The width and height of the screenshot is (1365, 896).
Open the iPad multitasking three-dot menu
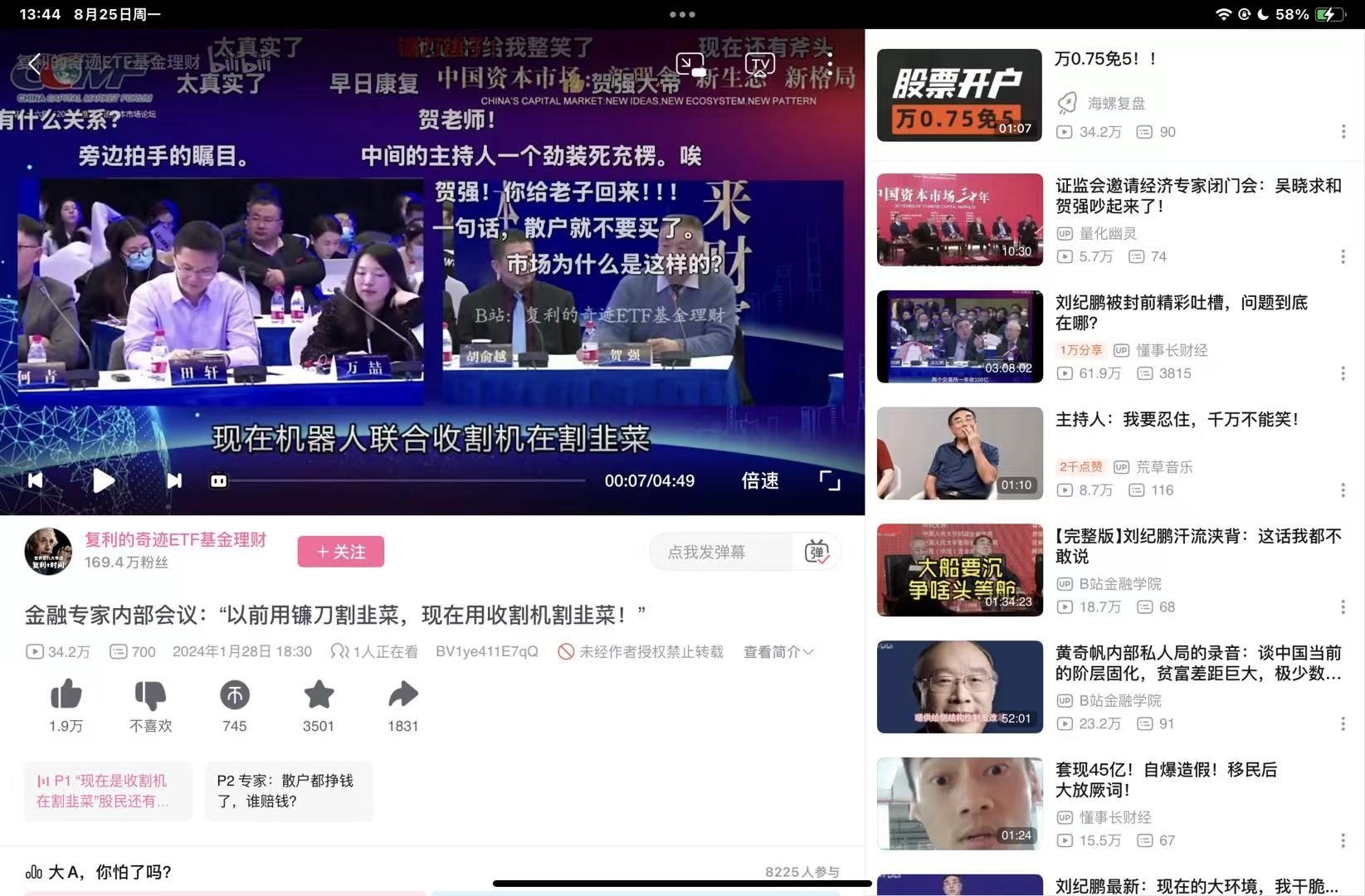(x=682, y=14)
